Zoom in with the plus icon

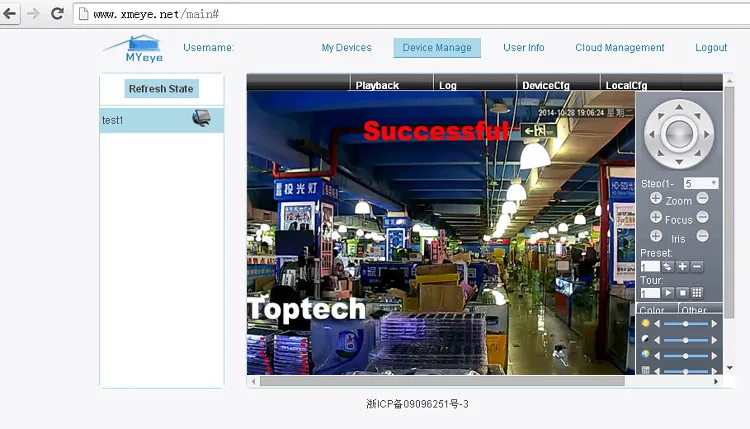(656, 198)
